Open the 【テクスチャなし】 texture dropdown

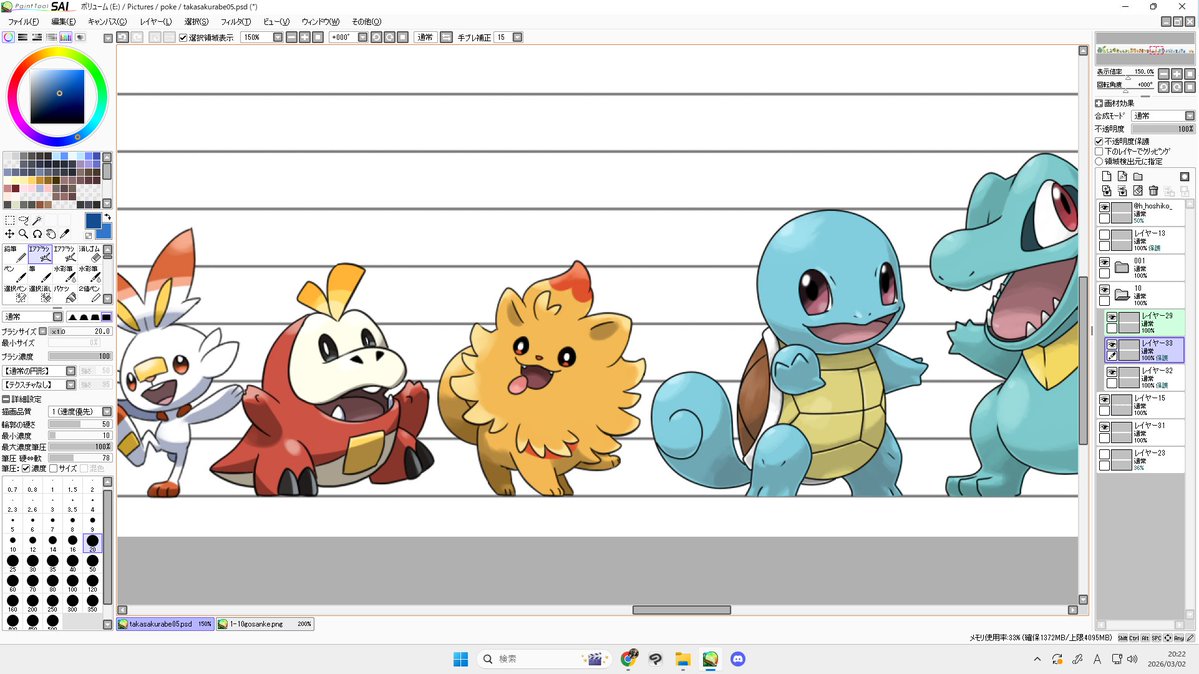[40, 385]
